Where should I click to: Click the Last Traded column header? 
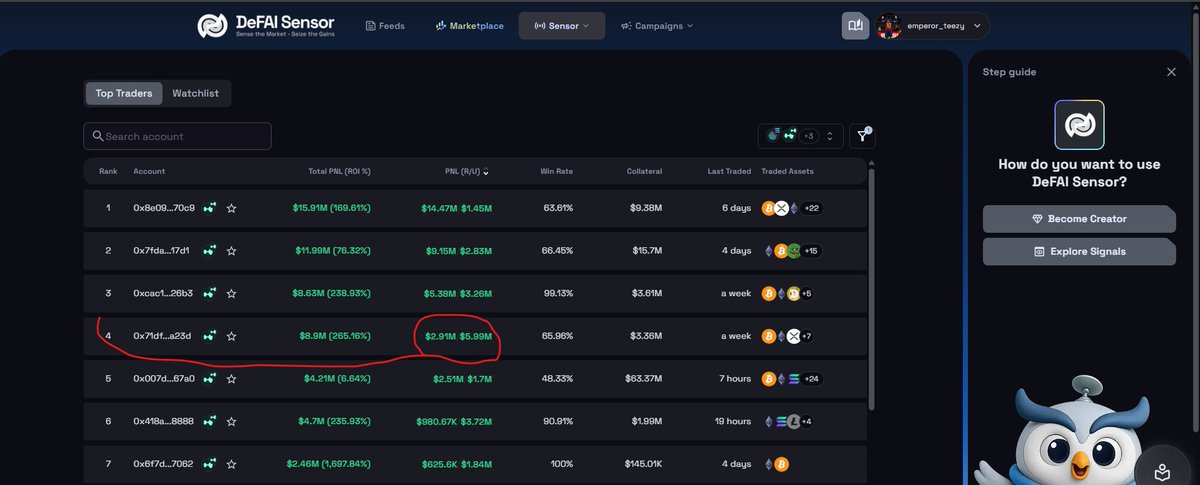click(x=729, y=171)
